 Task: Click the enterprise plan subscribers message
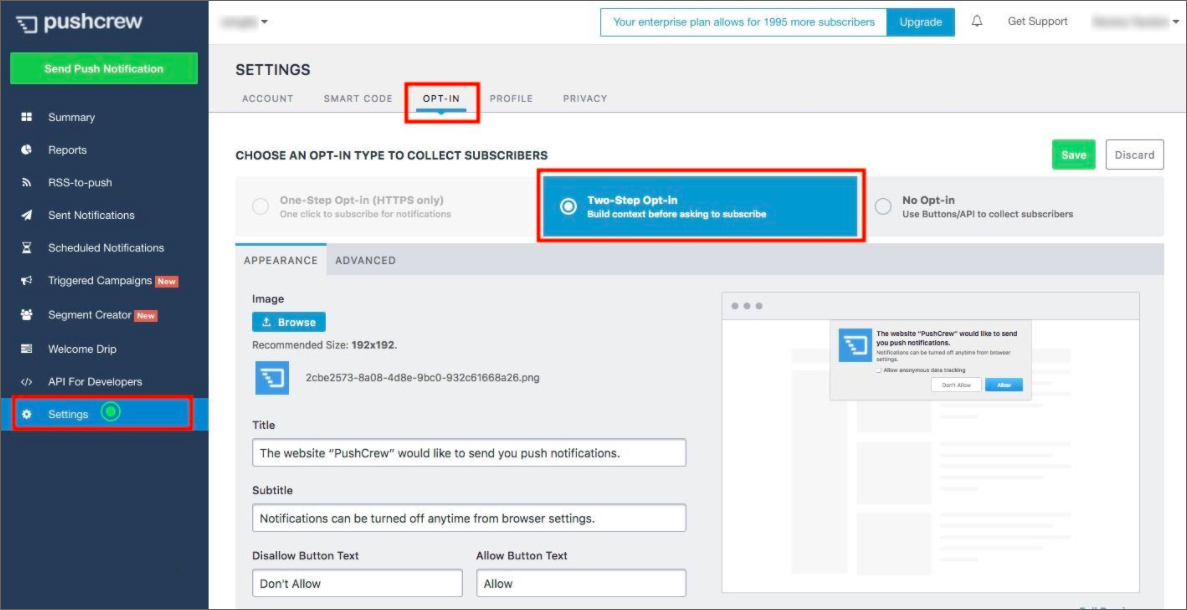click(743, 22)
